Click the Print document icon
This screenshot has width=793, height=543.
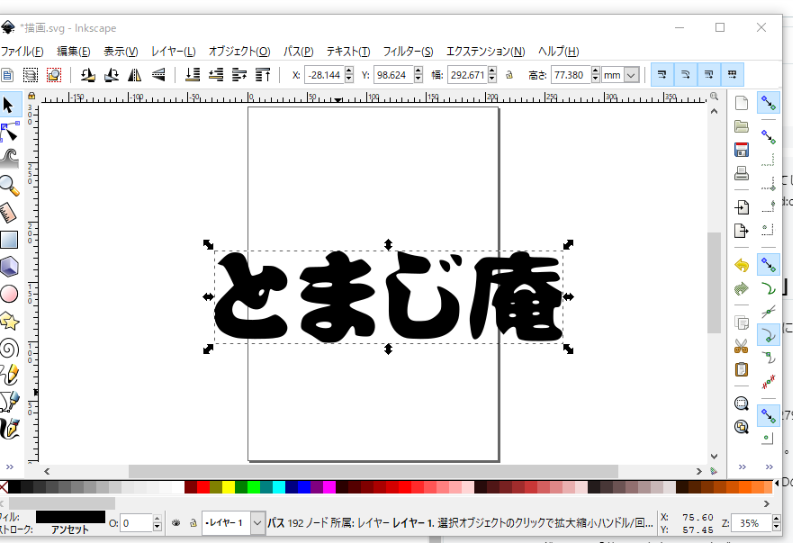(x=741, y=173)
